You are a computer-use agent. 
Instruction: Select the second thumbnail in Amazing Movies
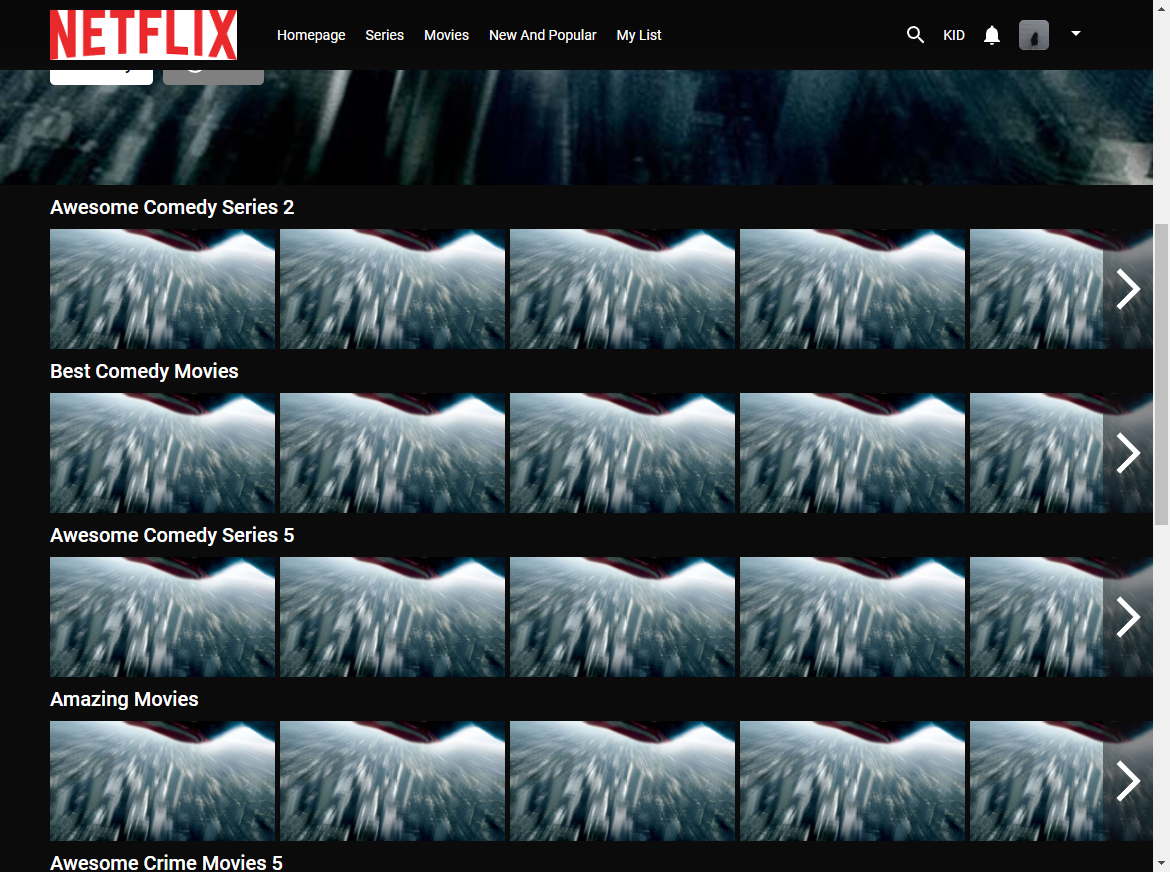coord(392,781)
